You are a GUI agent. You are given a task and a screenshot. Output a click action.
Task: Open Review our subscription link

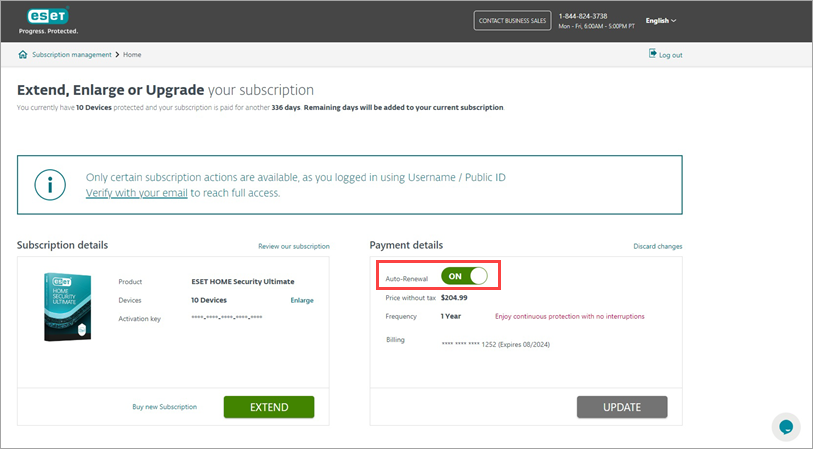294,246
